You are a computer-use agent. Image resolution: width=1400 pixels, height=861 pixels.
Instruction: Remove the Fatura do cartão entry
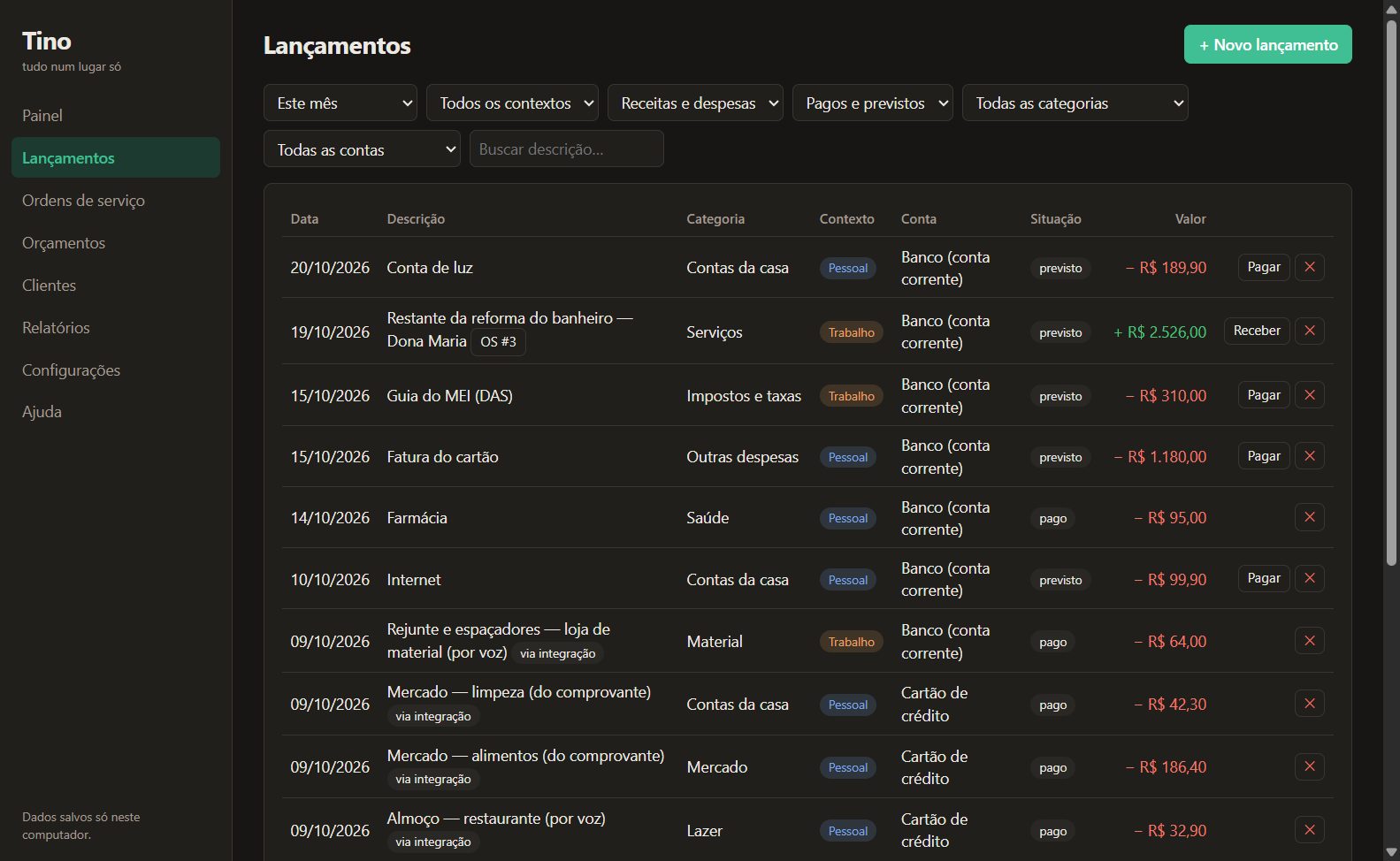coord(1309,456)
